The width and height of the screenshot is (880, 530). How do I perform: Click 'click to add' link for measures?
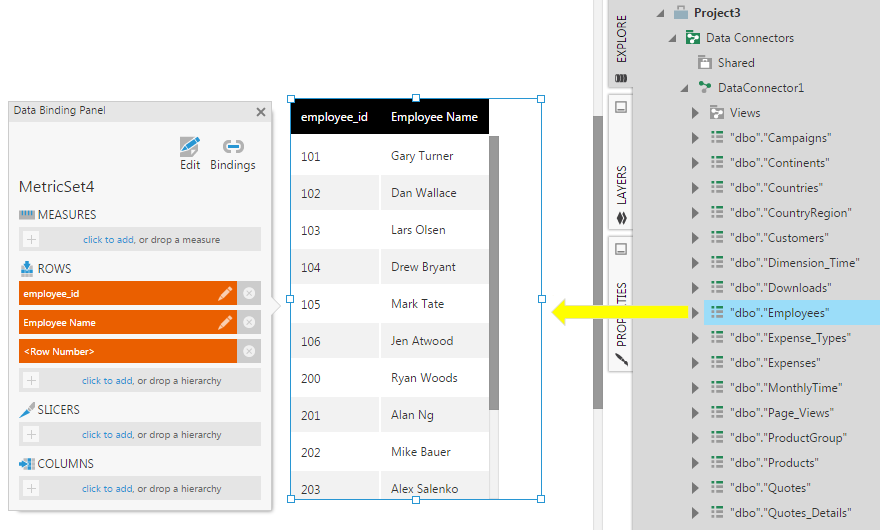(108, 240)
